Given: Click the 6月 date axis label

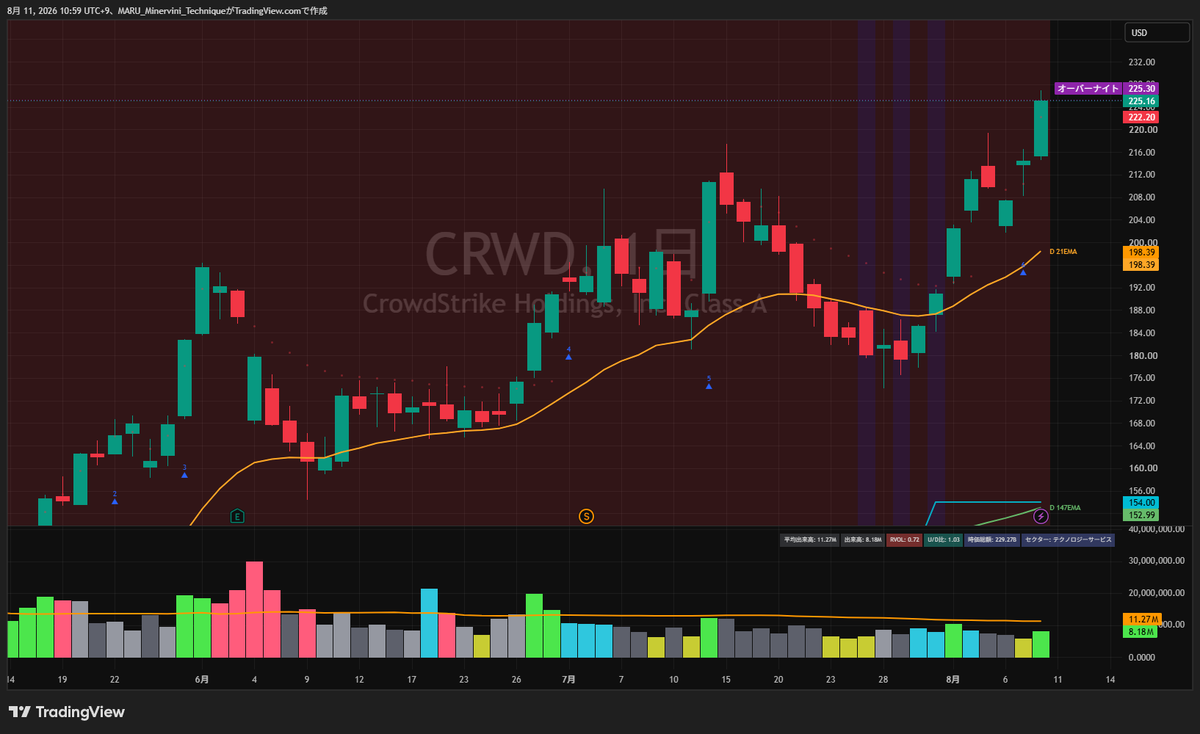Looking at the screenshot, I should [202, 678].
